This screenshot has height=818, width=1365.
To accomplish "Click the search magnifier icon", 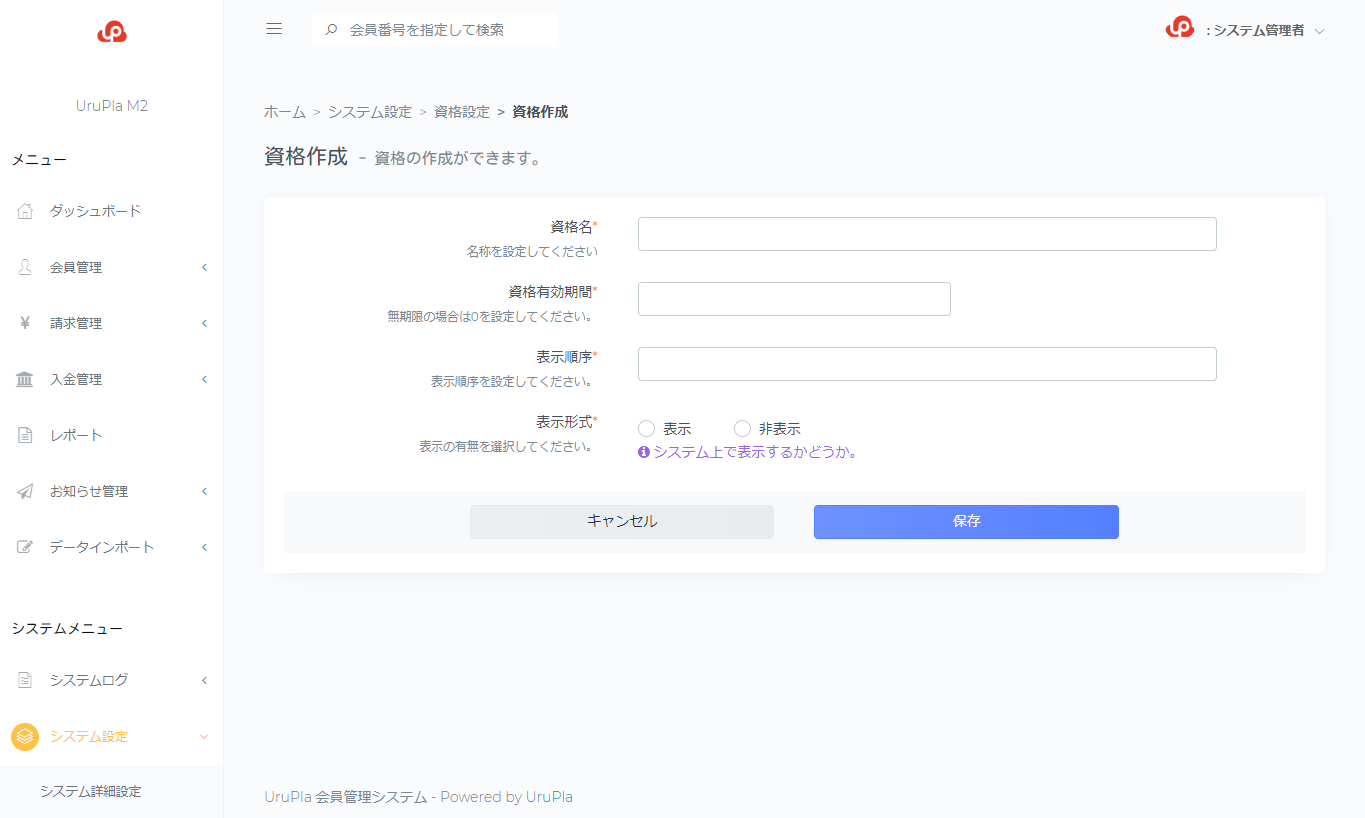I will pyautogui.click(x=332, y=30).
